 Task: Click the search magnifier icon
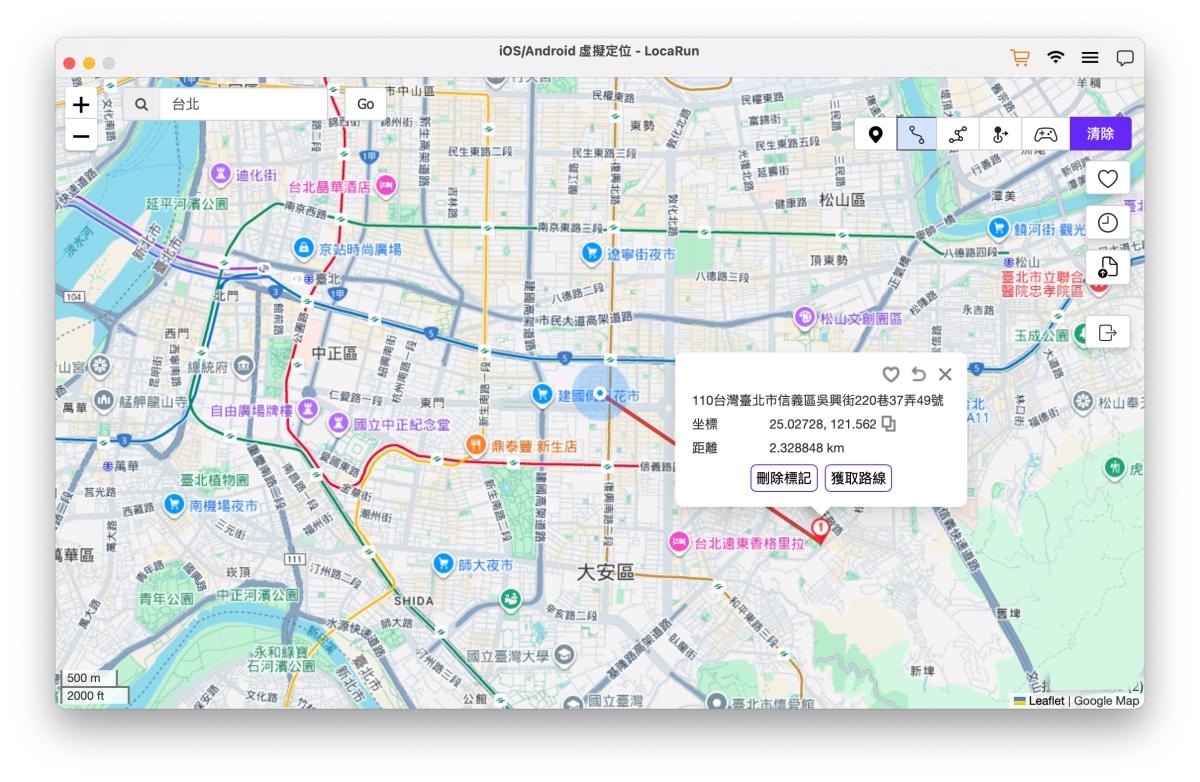coord(142,104)
